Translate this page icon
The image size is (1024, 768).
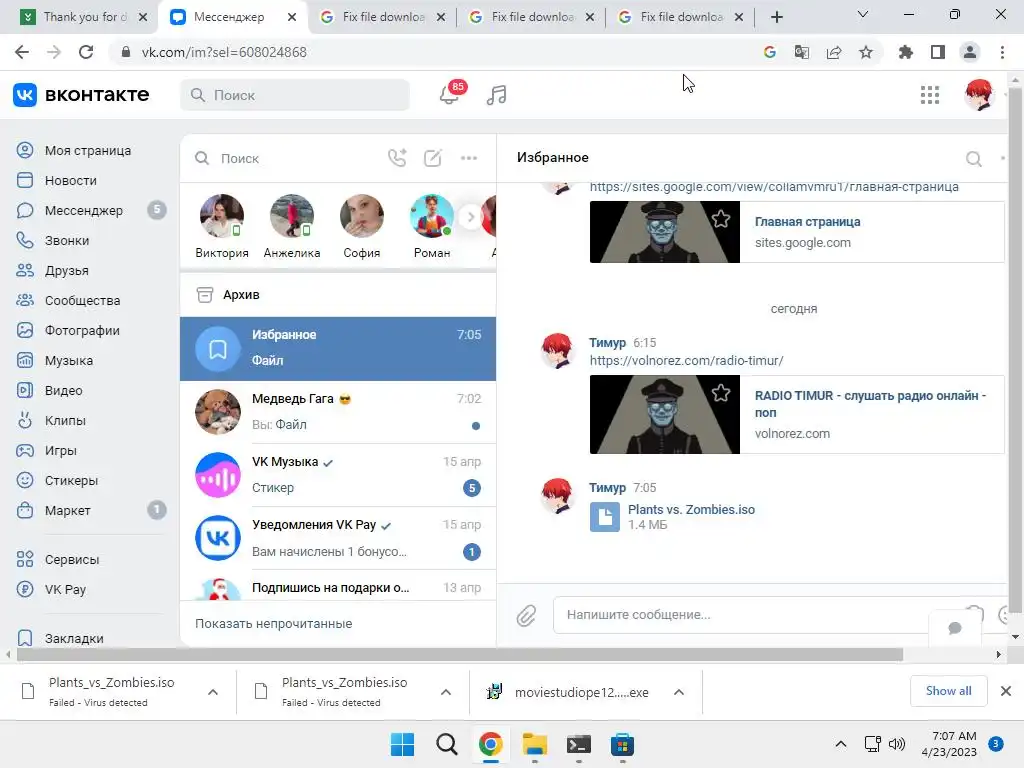(x=801, y=52)
